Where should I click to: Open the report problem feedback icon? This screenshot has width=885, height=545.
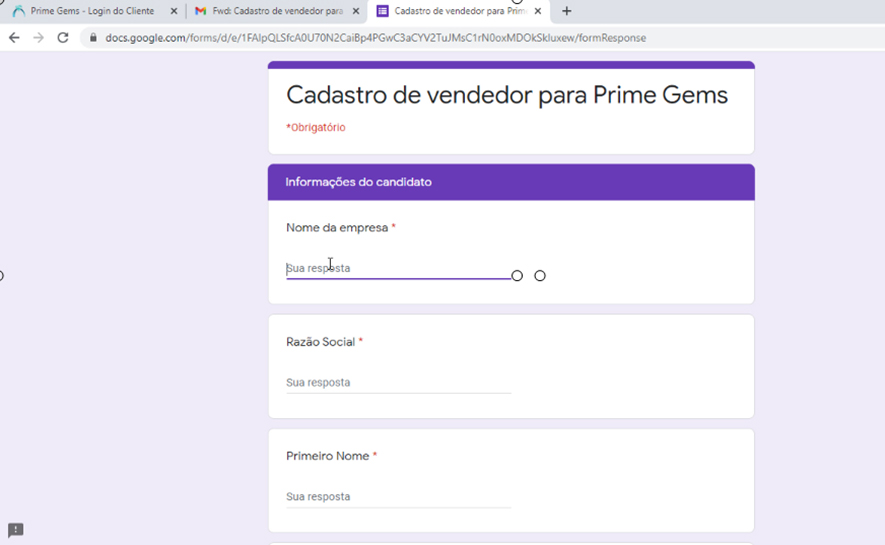coord(15,530)
